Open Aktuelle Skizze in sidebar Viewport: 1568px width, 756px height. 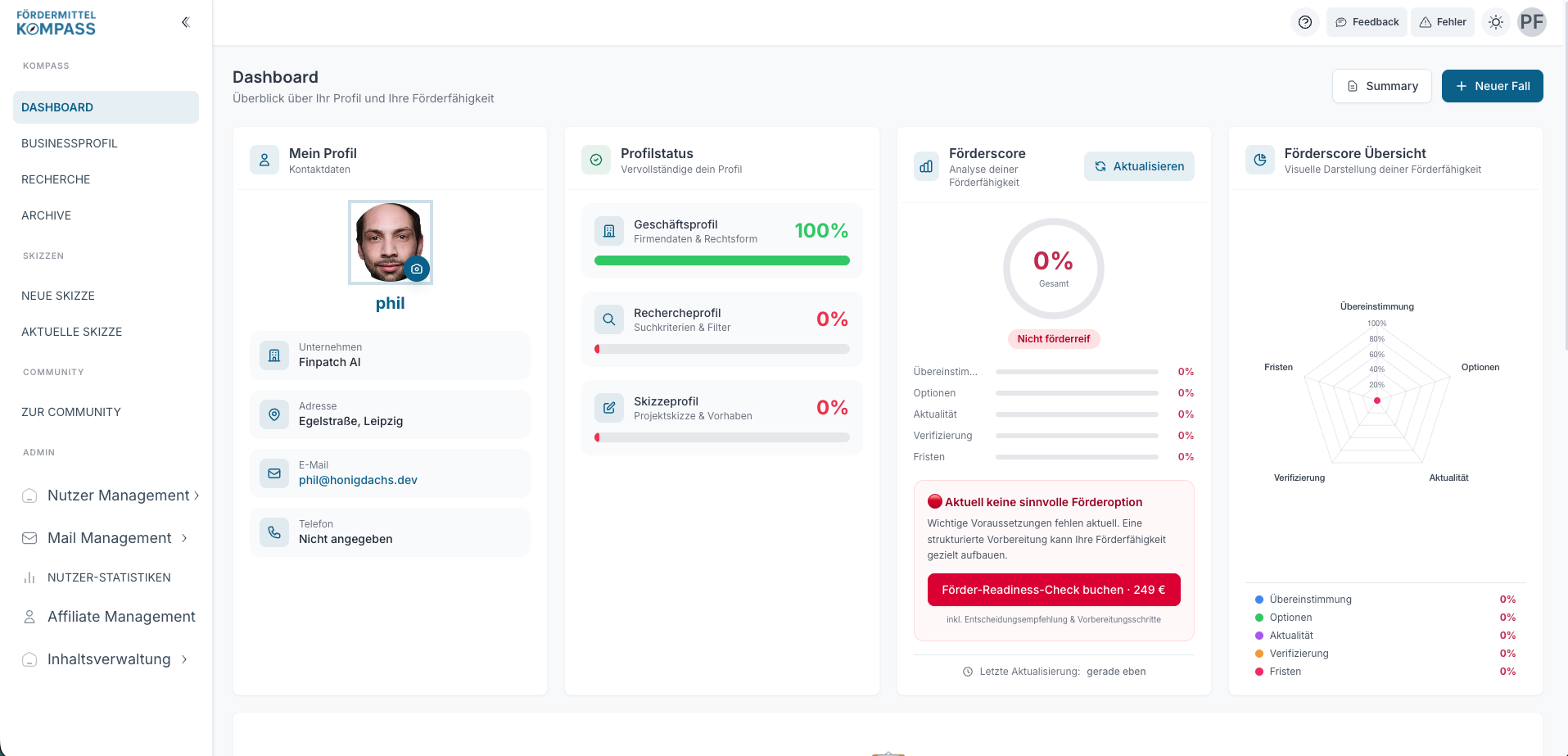tap(106, 332)
